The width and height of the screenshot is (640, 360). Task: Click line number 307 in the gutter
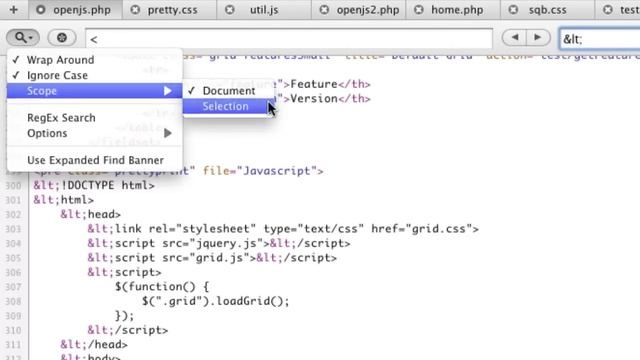click(13, 287)
